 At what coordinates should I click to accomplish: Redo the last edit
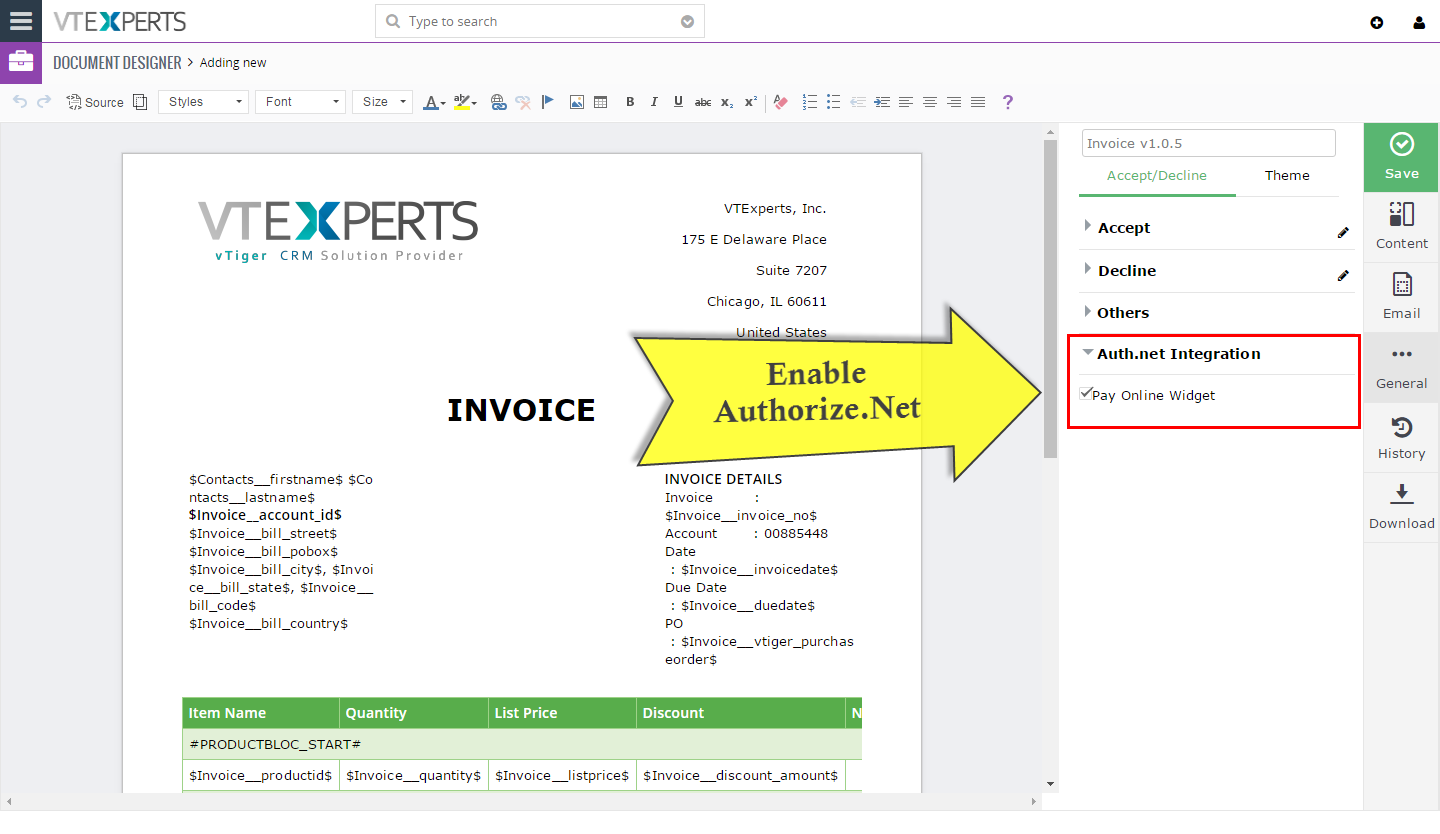pos(44,102)
